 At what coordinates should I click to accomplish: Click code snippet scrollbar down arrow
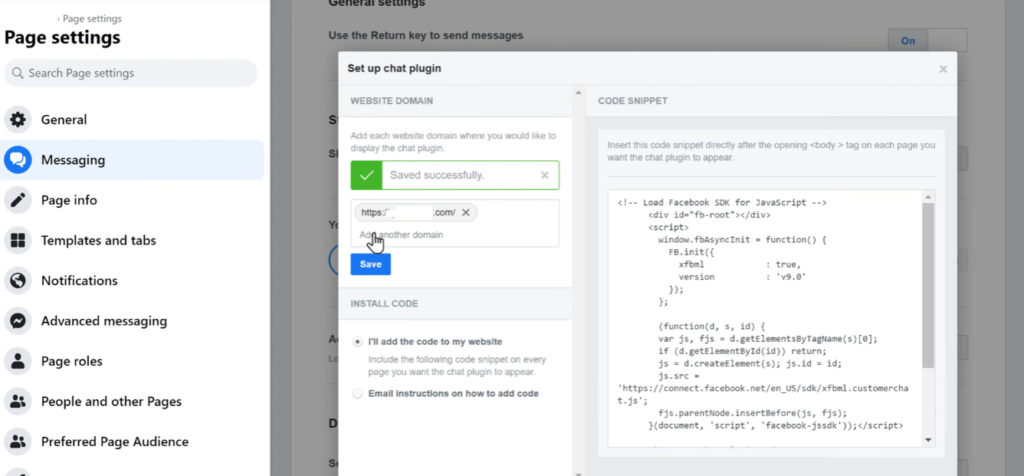tap(928, 441)
